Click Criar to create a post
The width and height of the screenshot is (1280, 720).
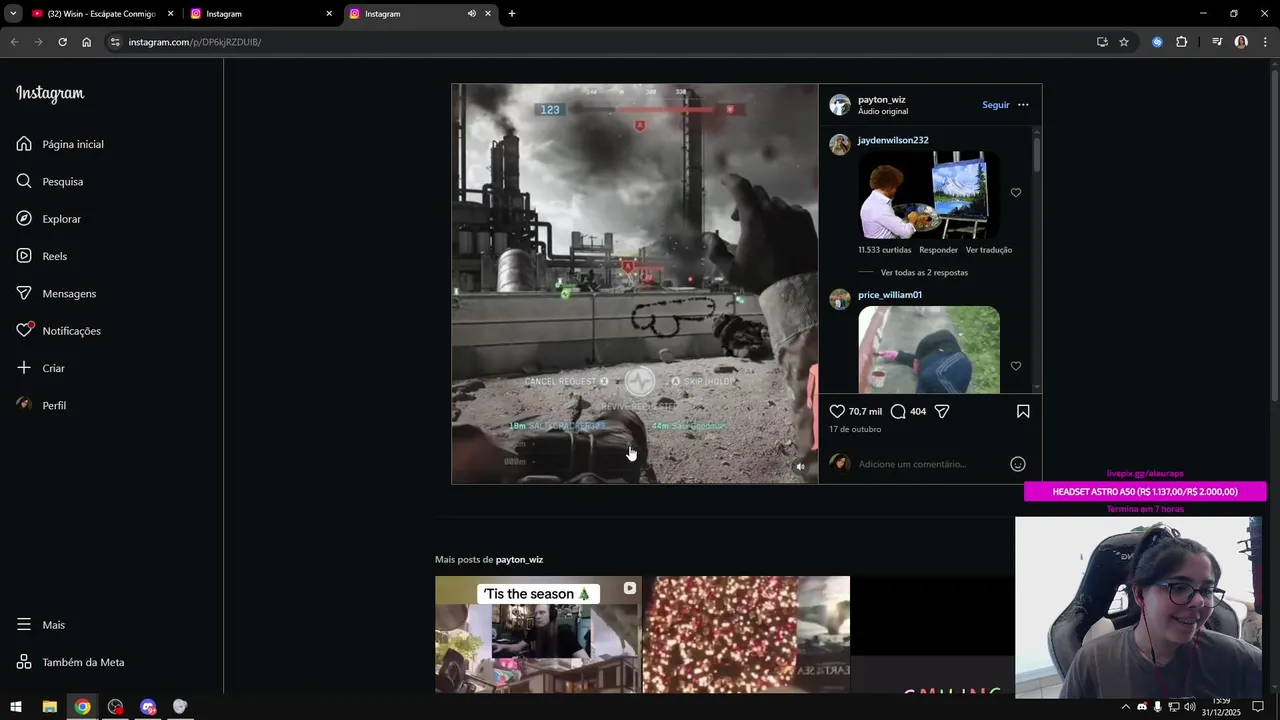40,368
